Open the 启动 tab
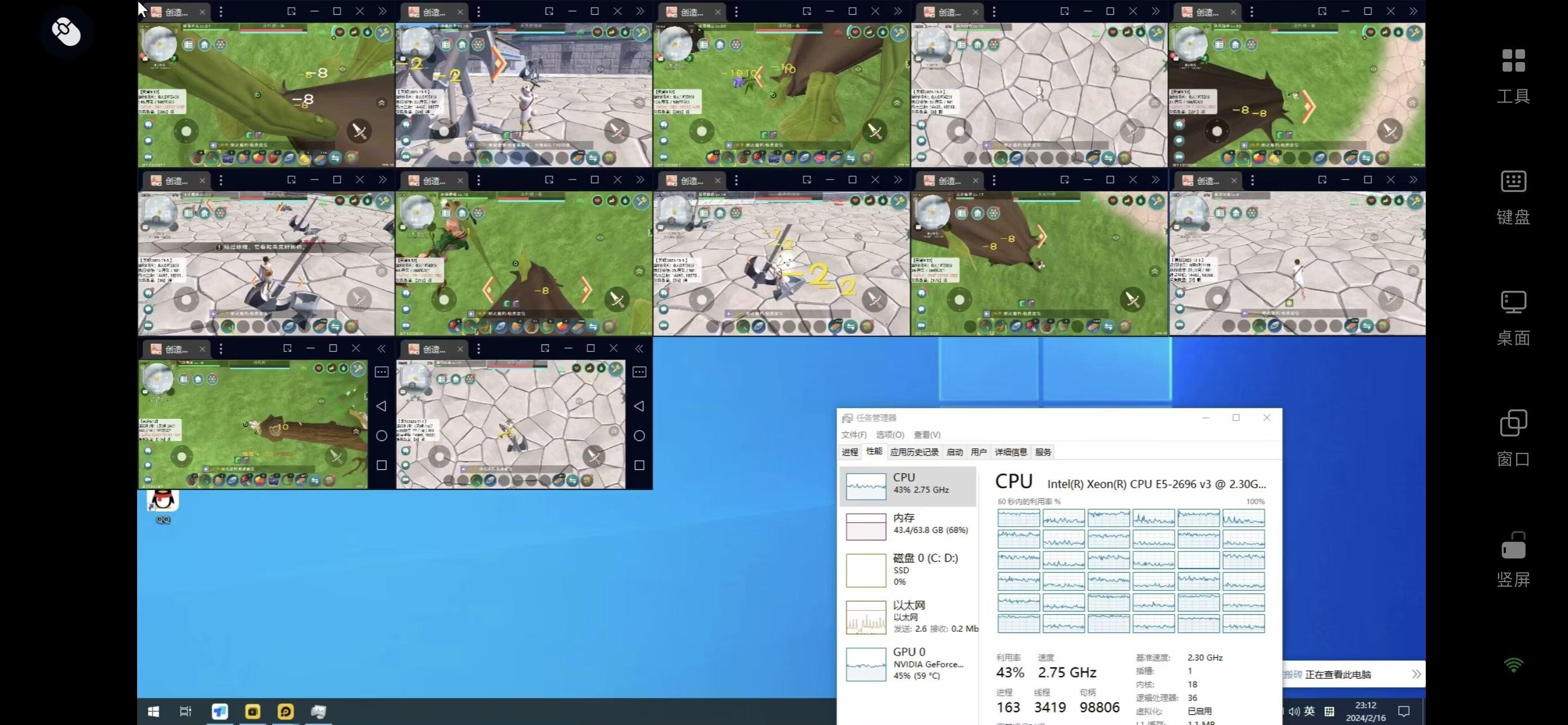 954,452
